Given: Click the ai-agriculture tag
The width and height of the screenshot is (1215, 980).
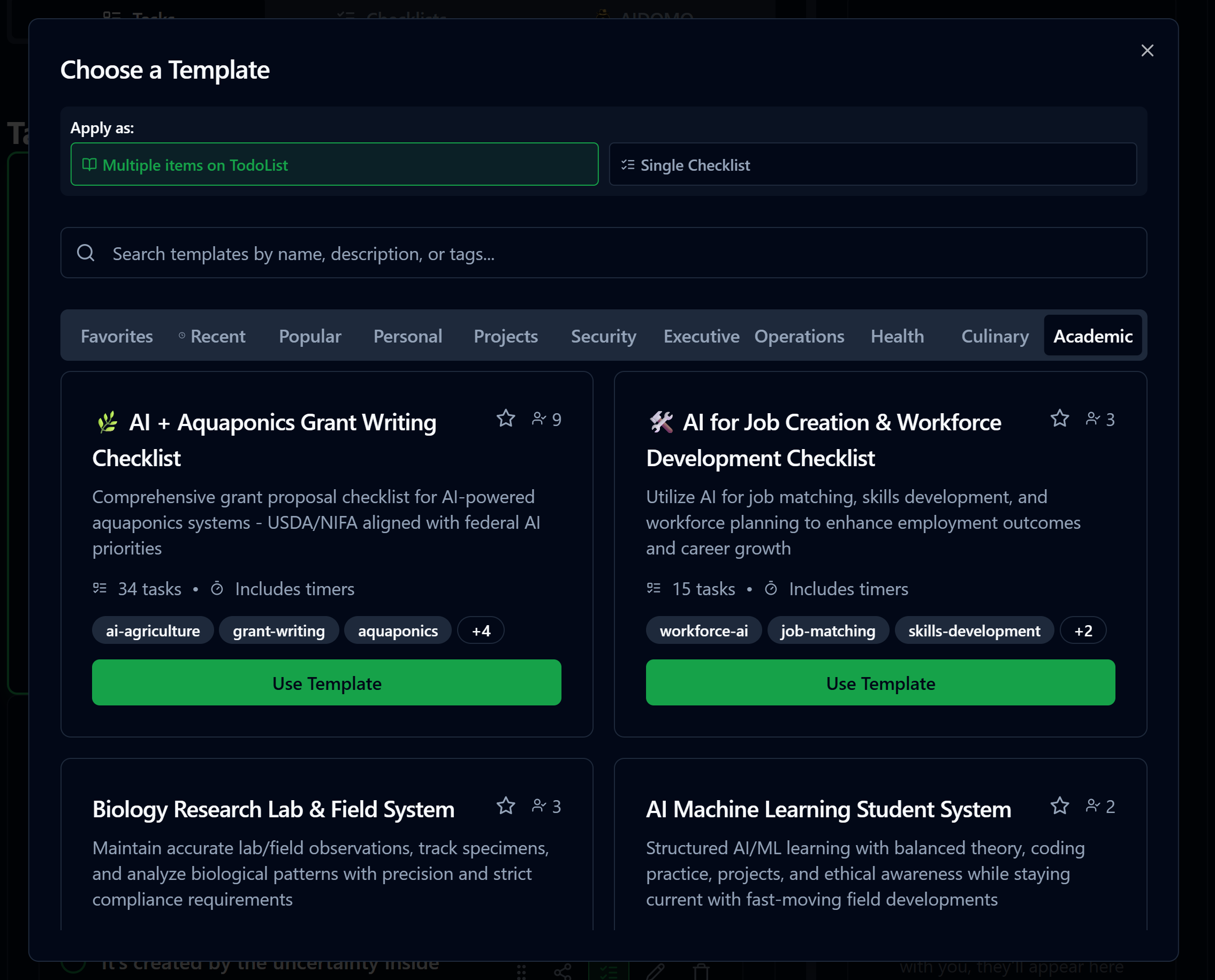Looking at the screenshot, I should (x=153, y=630).
